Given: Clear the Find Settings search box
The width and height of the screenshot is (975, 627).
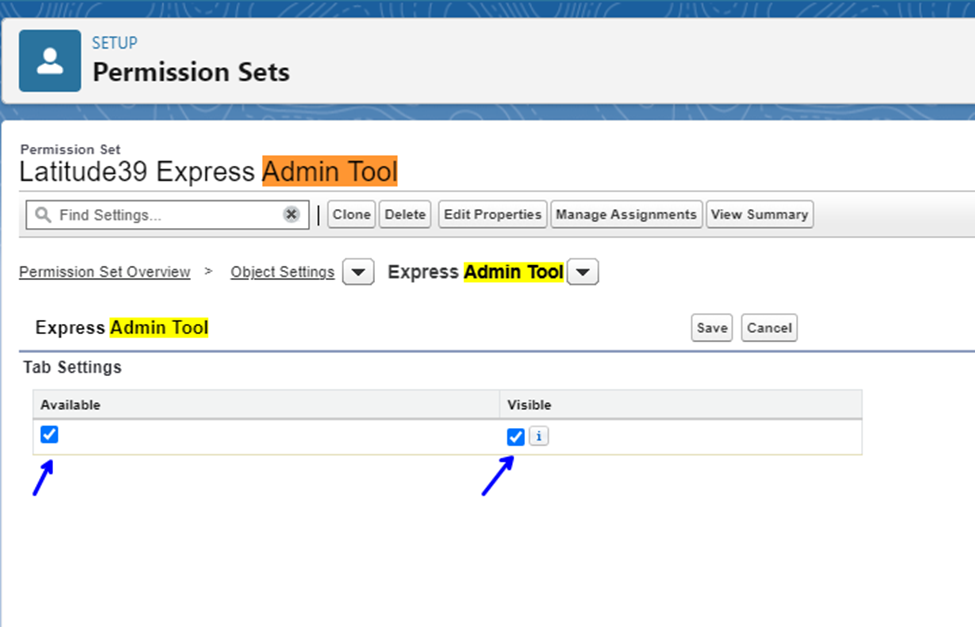Looking at the screenshot, I should 291,214.
